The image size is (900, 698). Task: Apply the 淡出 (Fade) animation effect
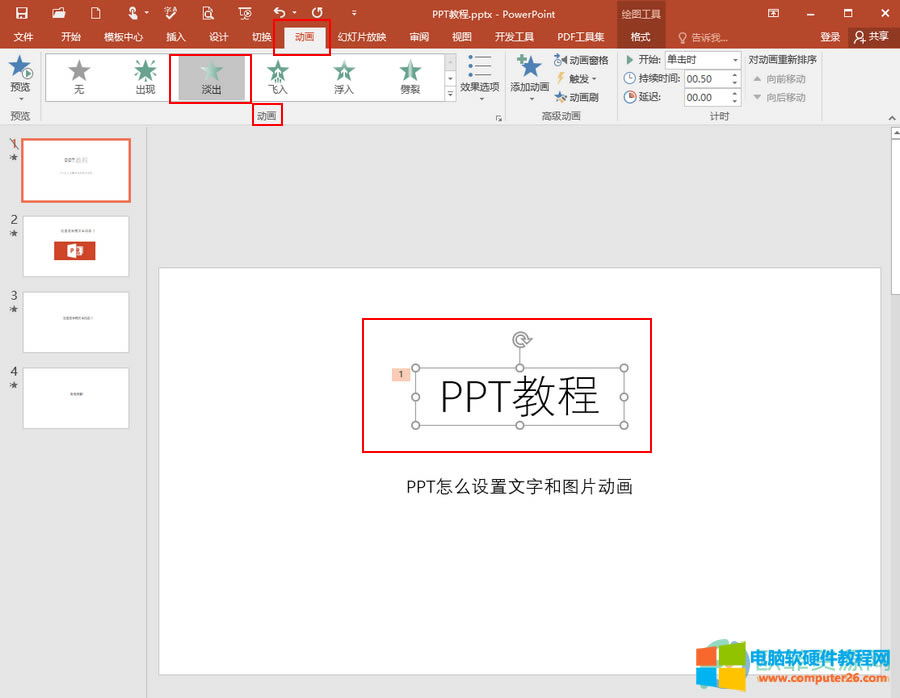[210, 78]
